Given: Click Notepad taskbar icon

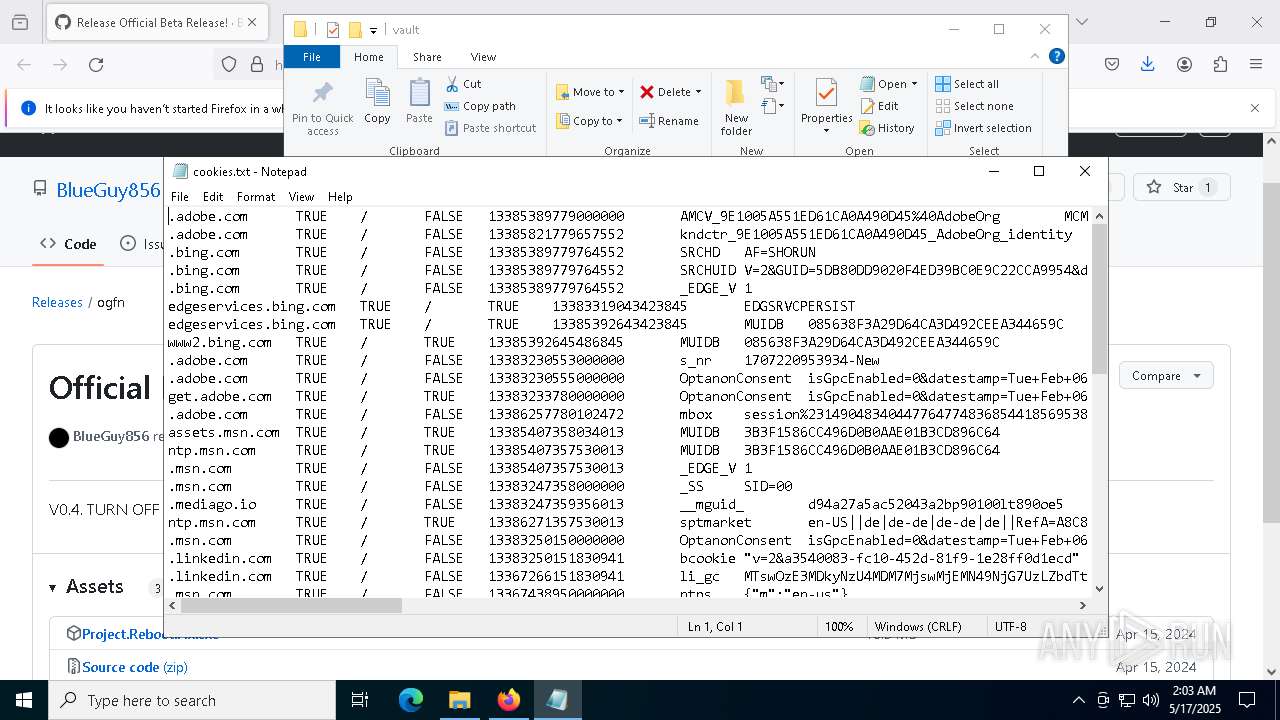Looking at the screenshot, I should pos(557,700).
